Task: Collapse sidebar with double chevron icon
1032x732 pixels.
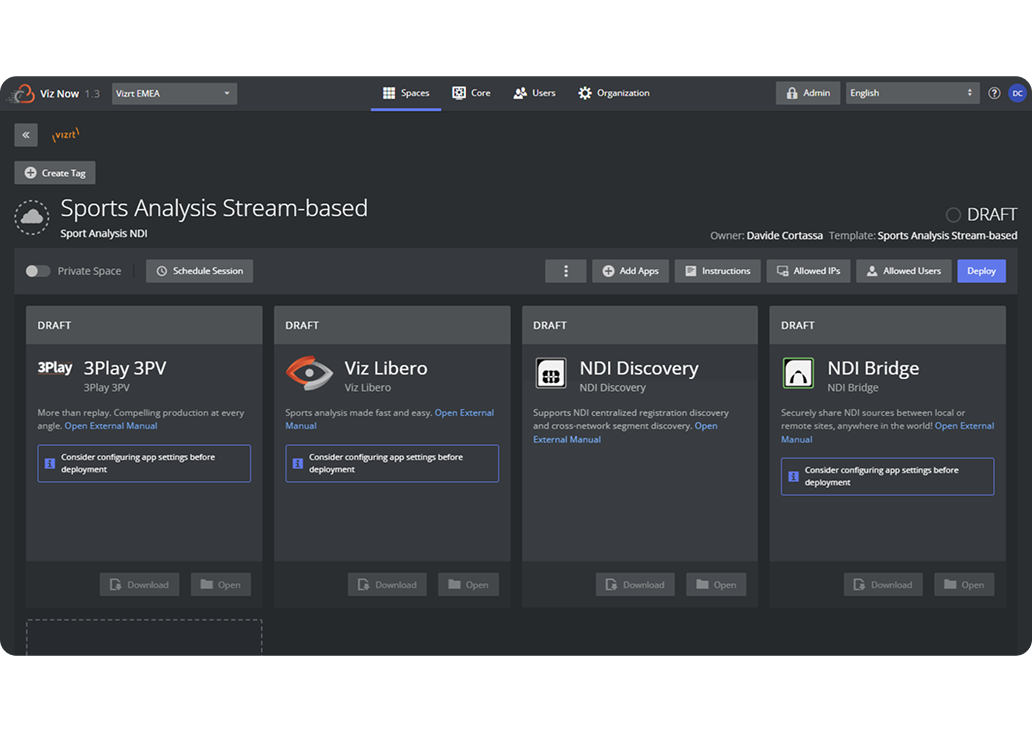Action: tap(26, 135)
